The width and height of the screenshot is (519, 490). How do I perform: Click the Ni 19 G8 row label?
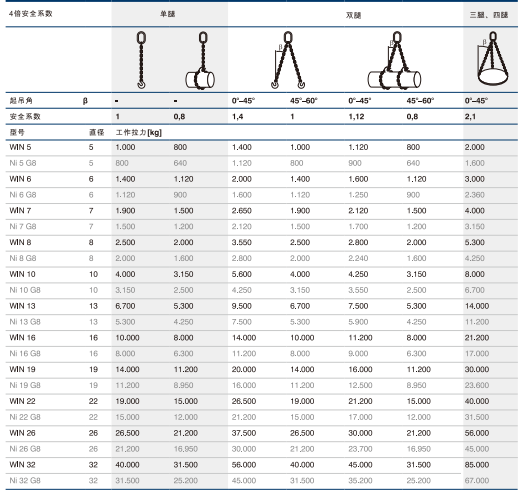coord(25,385)
